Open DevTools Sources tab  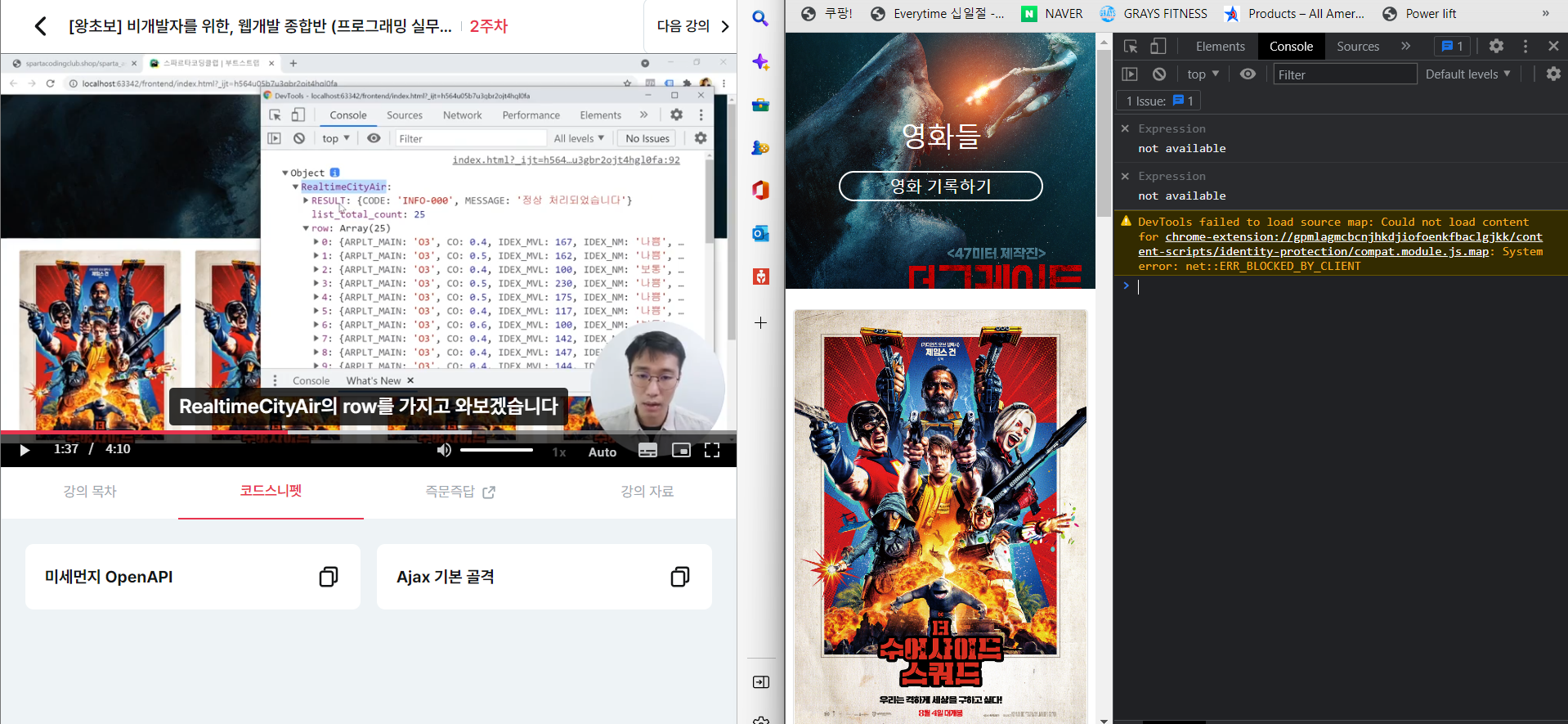1358,47
